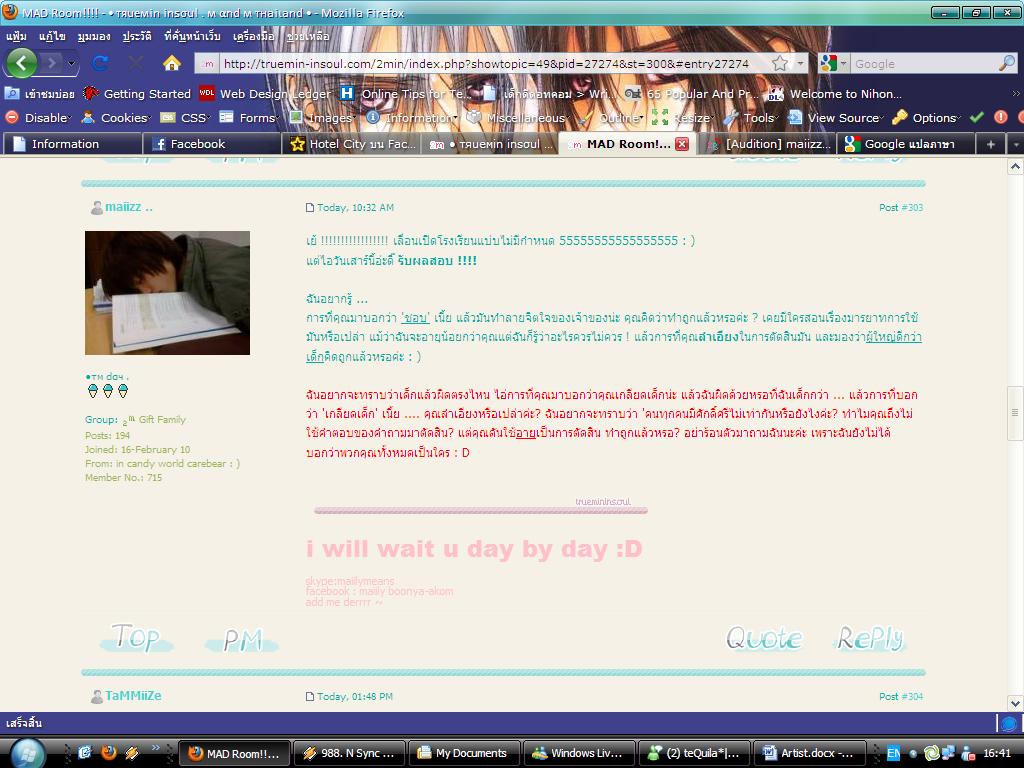Click the green checkmark validation icon
The width and height of the screenshot is (1024, 768).
click(x=976, y=118)
